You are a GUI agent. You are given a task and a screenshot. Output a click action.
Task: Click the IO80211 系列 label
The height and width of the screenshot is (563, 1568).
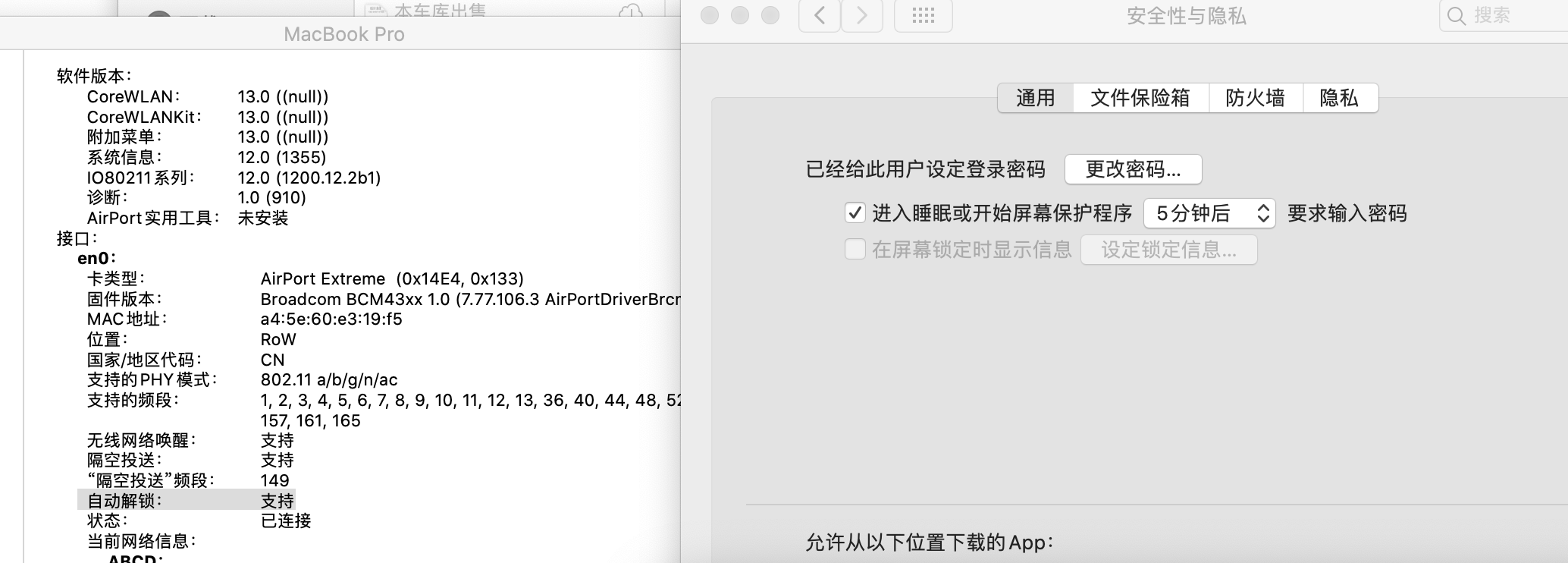click(x=140, y=178)
